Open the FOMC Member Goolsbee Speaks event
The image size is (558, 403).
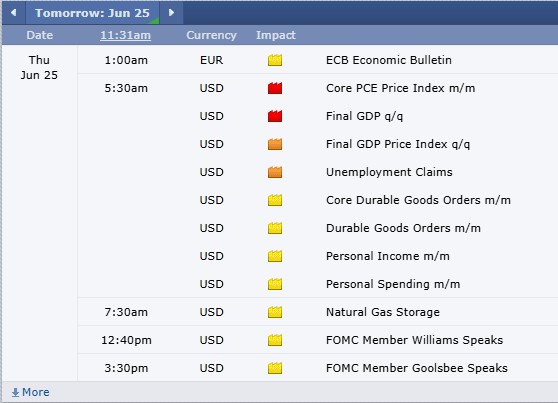coord(417,368)
